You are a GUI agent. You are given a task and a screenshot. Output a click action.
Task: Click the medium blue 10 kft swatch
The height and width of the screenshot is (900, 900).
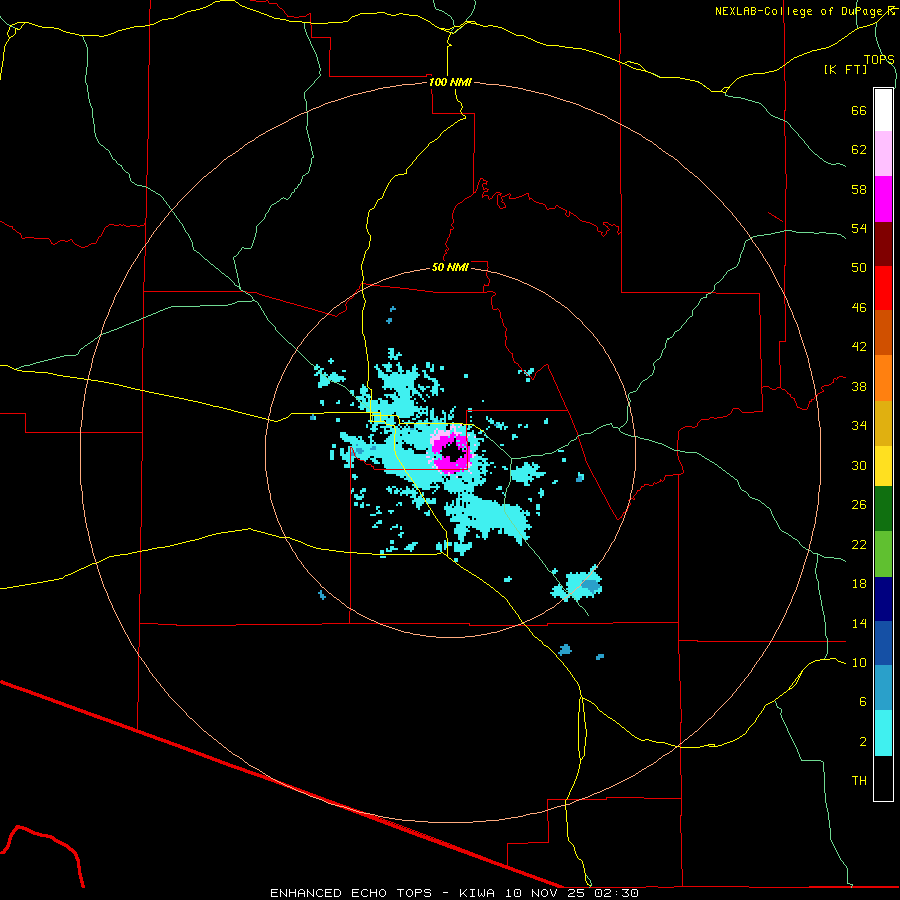(883, 643)
